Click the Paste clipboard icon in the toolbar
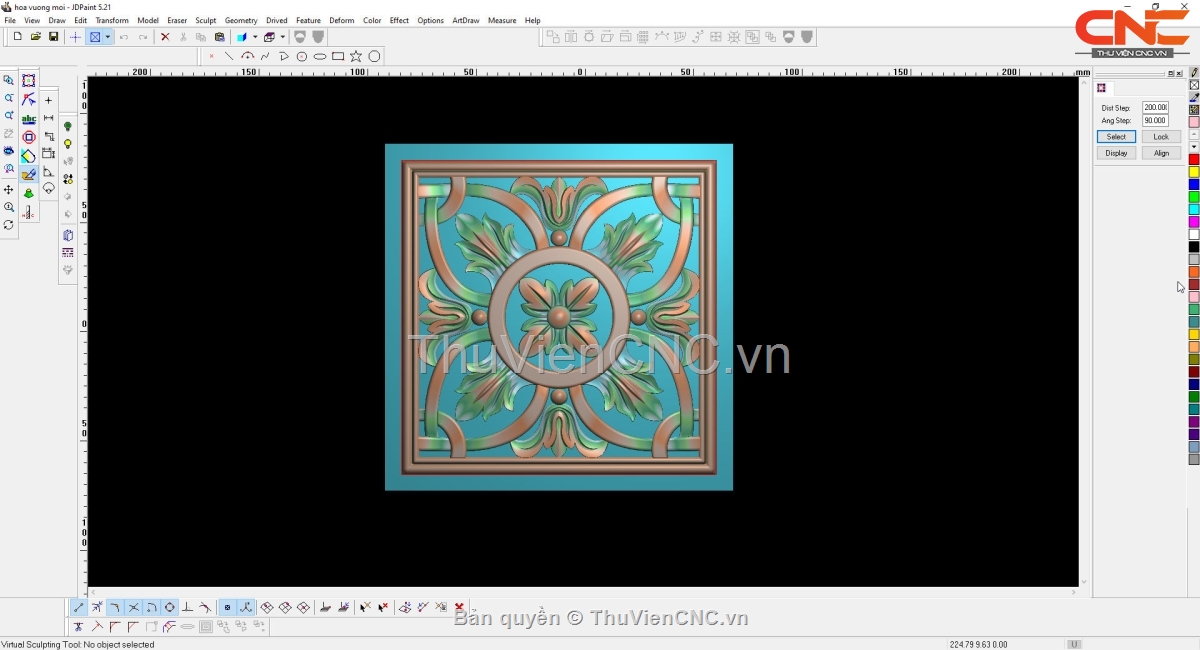The width and height of the screenshot is (1200, 650). point(219,37)
